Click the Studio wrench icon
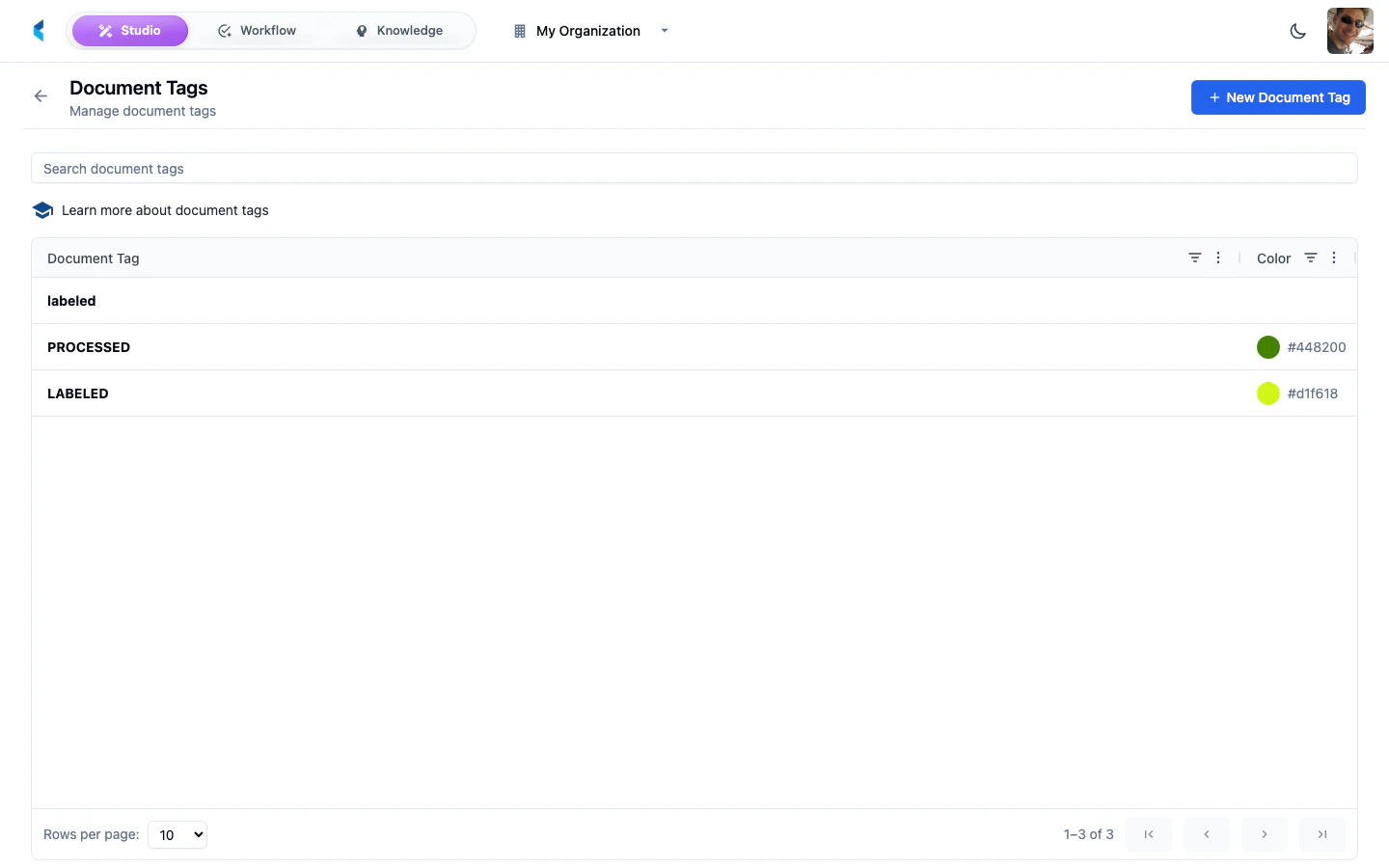This screenshot has width=1389, height=868. 105,30
